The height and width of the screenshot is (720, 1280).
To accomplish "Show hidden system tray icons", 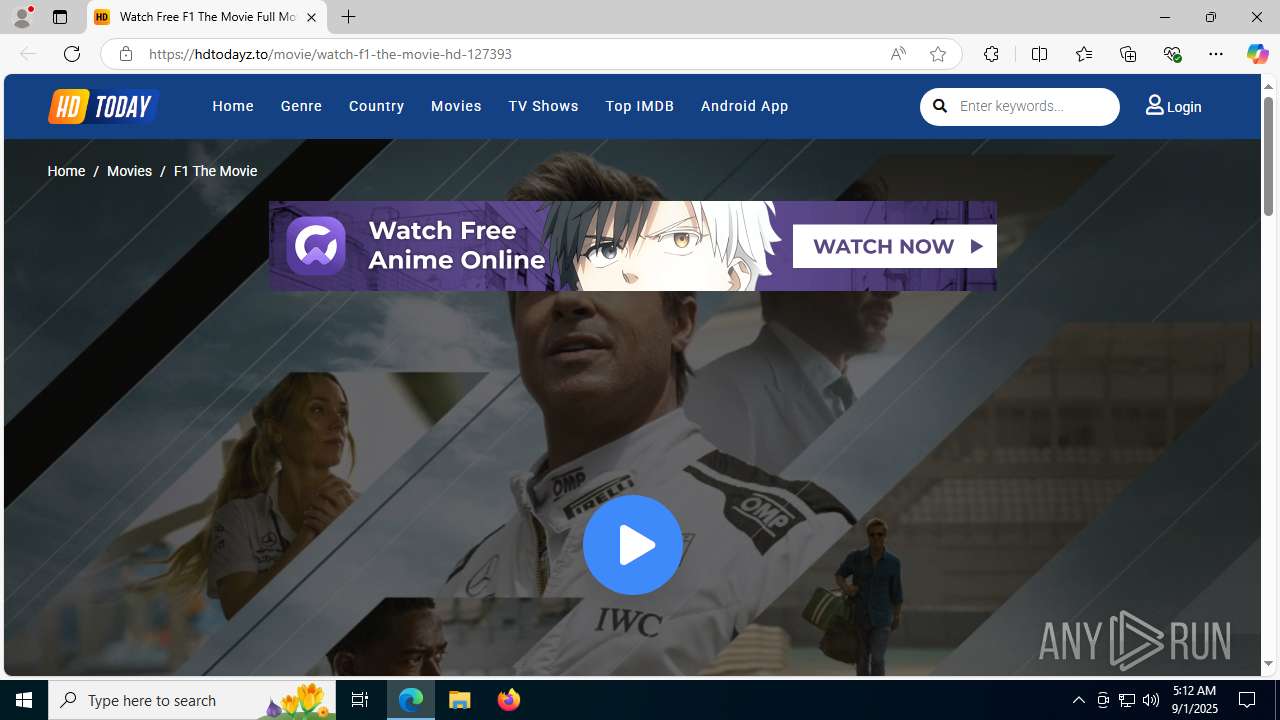I will pos(1079,700).
